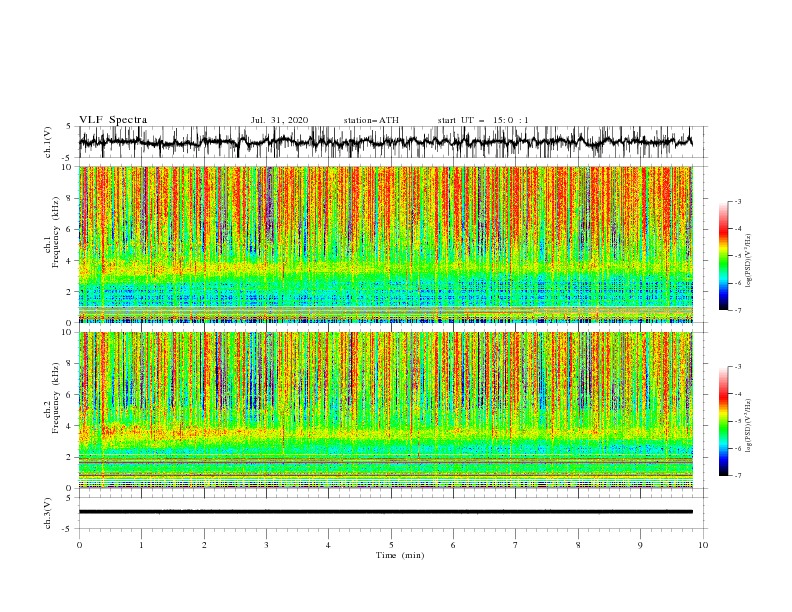
Task: Click the "log(PSD)(V²/Hz)" label of the upper color bar
Action: coord(748,261)
